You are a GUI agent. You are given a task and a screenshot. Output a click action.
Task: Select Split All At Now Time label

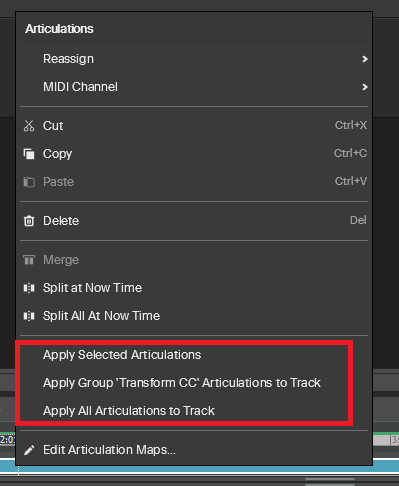click(101, 316)
